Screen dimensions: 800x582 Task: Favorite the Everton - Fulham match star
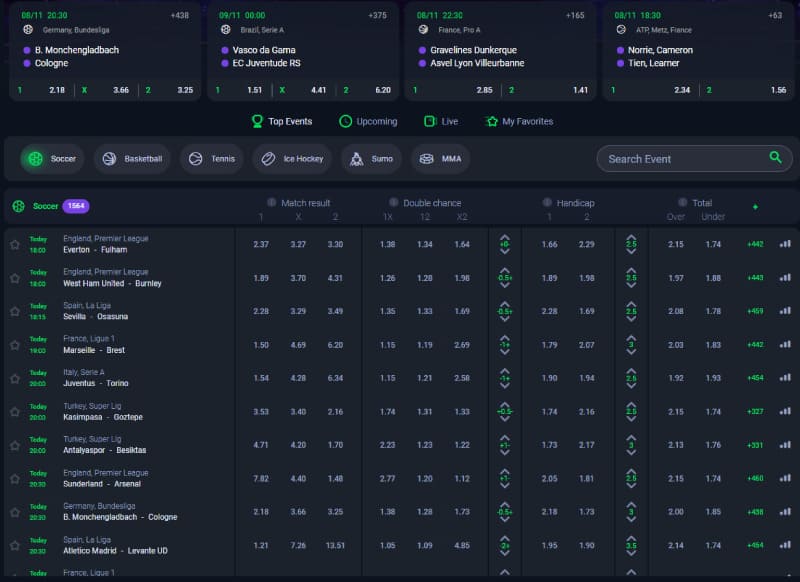pos(14,244)
